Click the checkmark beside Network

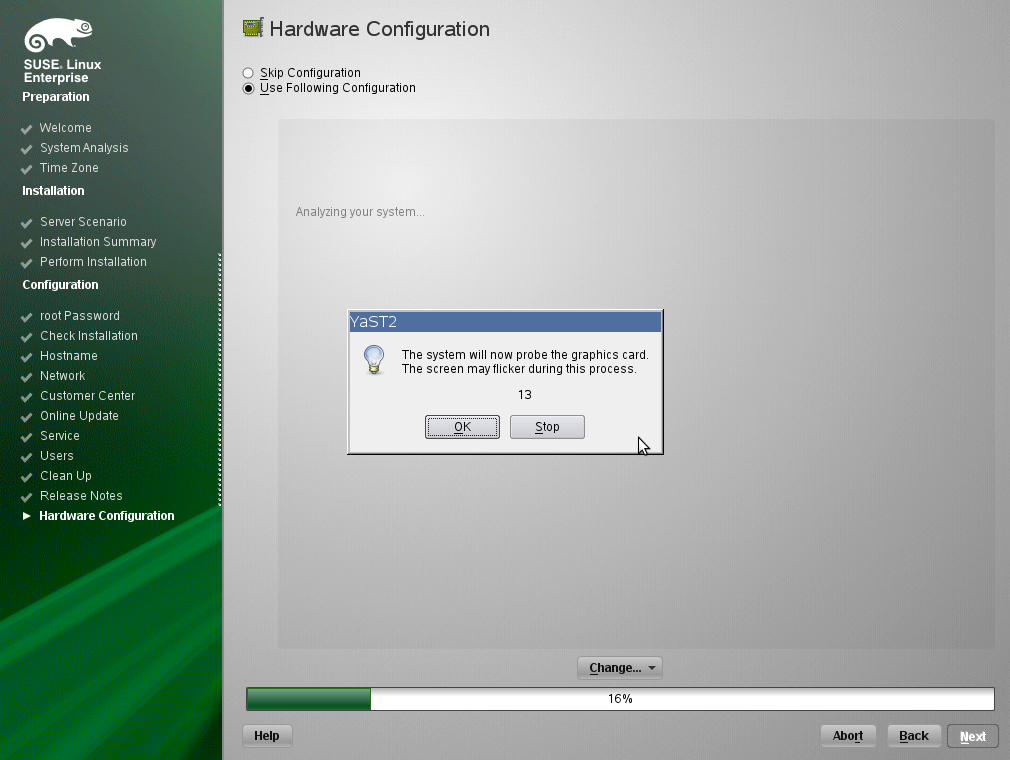click(26, 377)
